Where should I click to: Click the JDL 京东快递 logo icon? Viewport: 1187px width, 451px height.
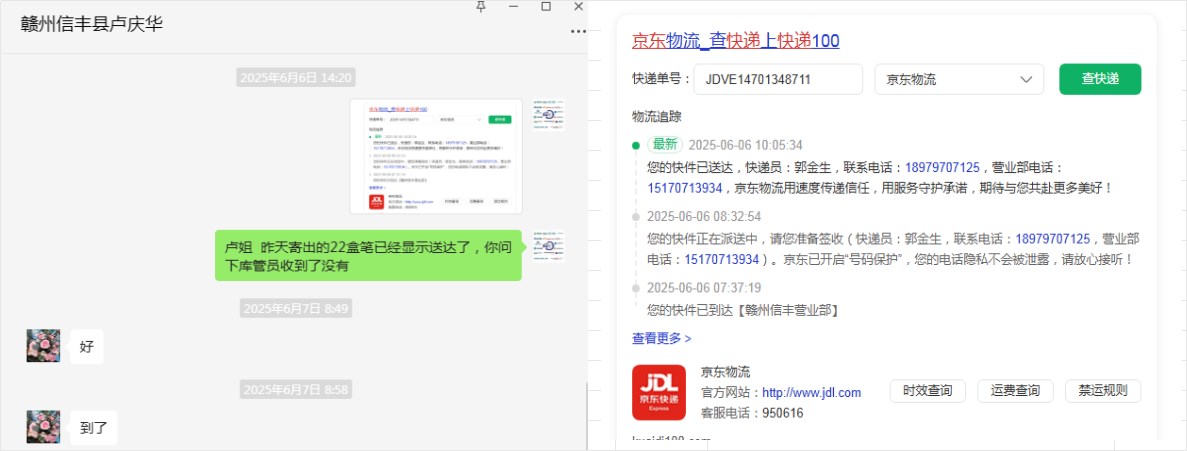(659, 393)
